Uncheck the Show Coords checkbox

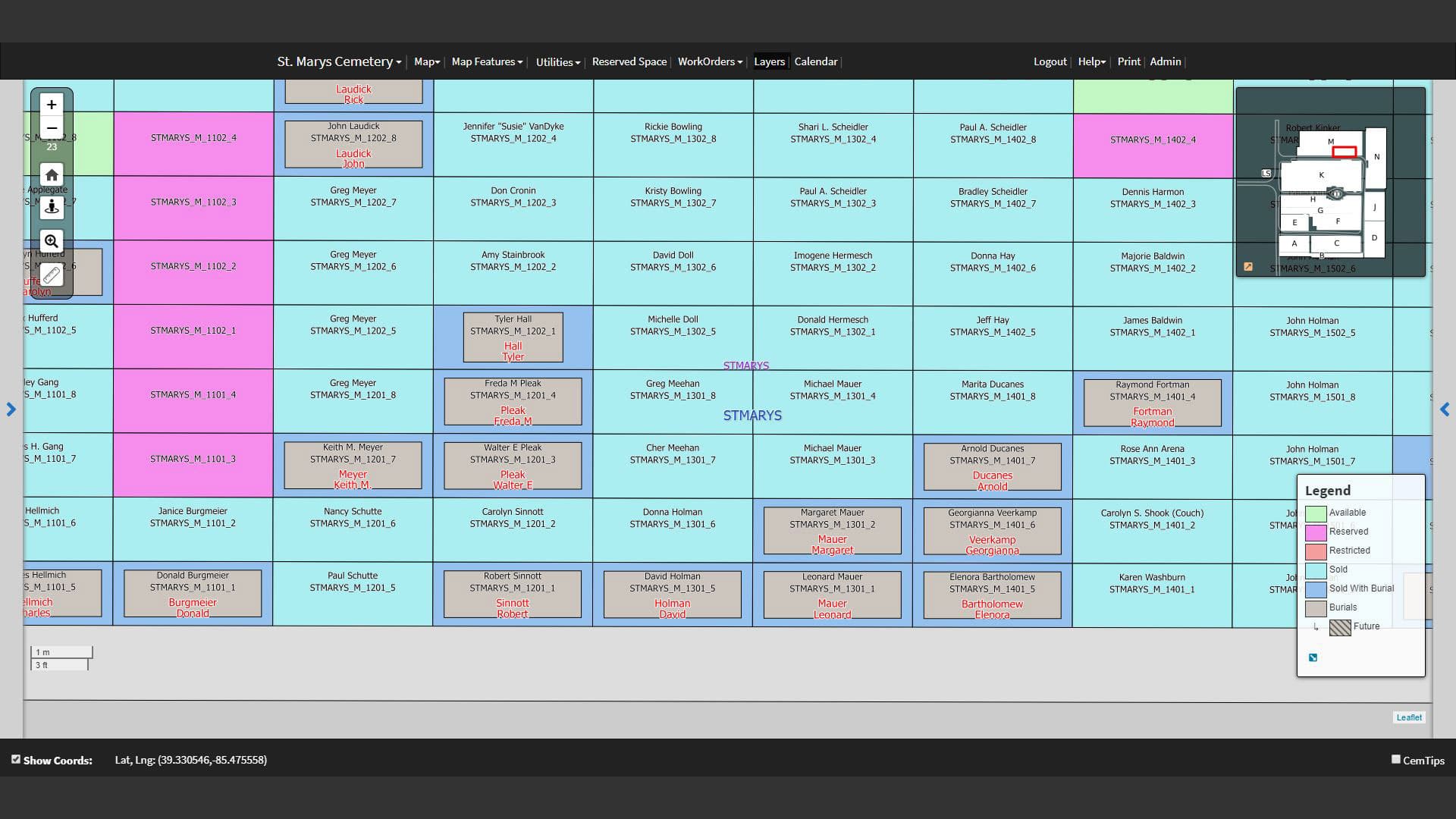[x=16, y=759]
